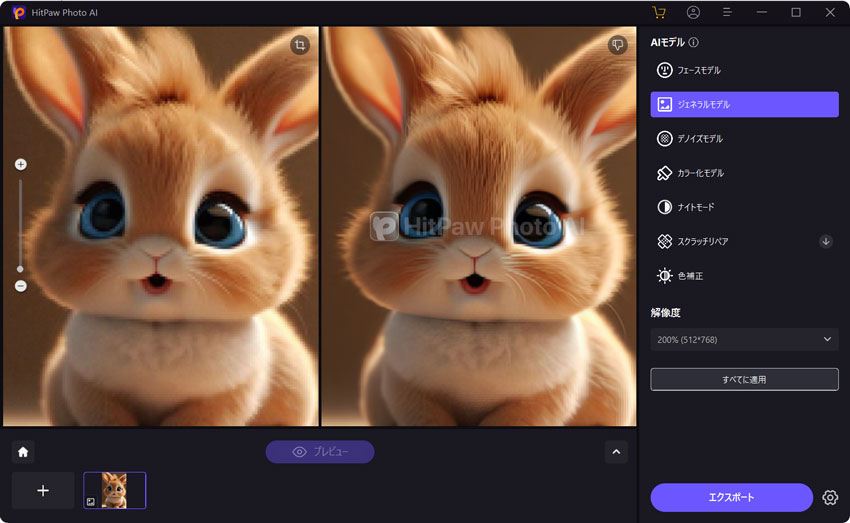Select the rabbit image thumbnail

(x=114, y=490)
